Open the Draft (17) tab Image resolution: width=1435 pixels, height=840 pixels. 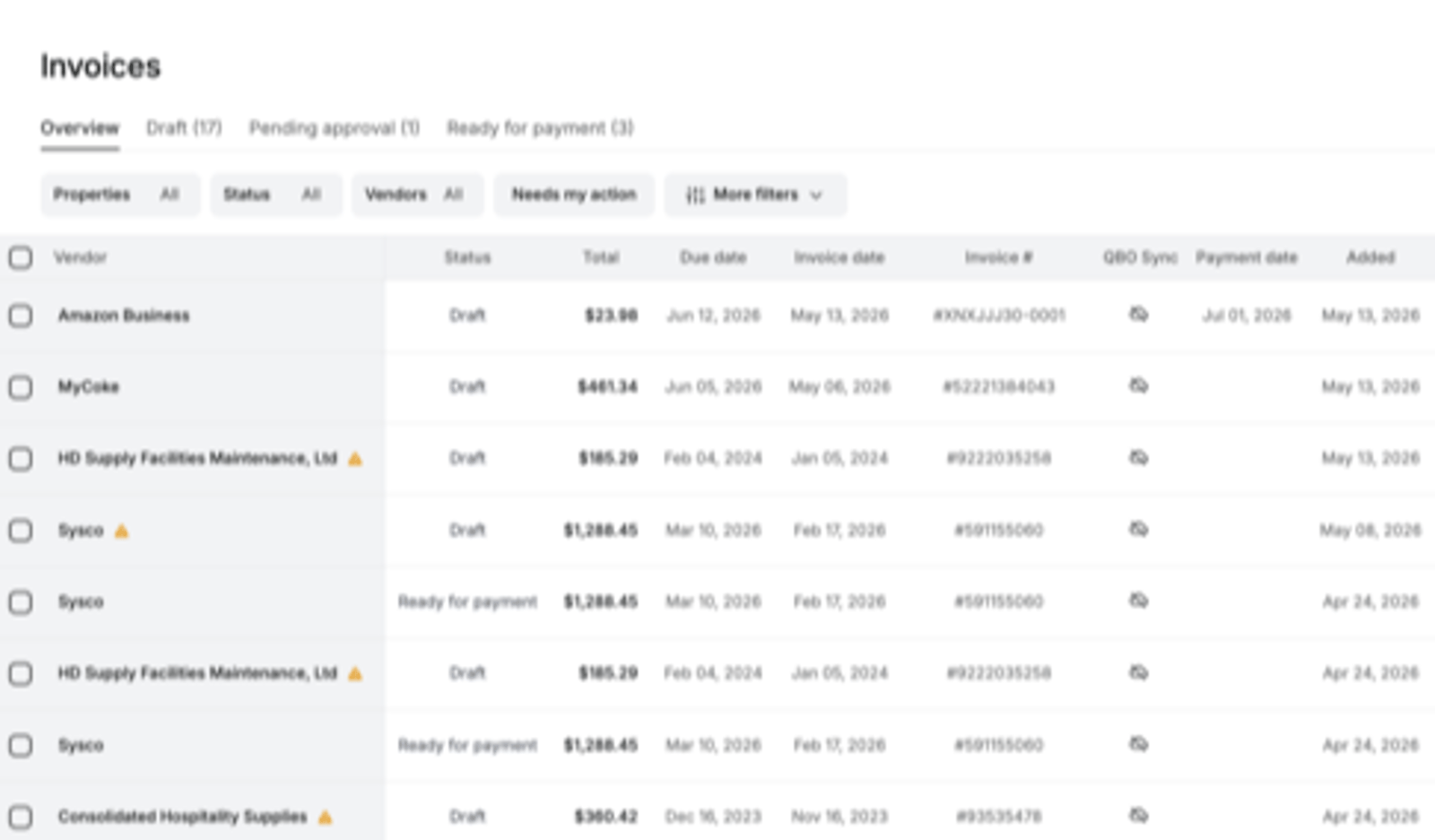184,128
